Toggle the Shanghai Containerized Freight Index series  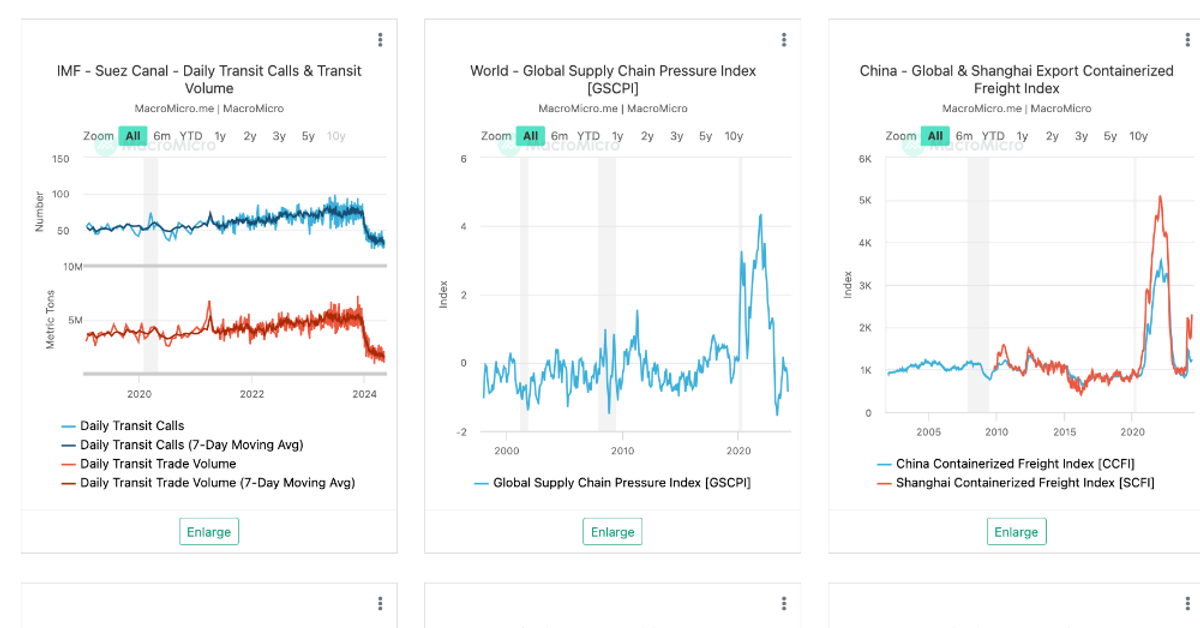click(x=1025, y=483)
